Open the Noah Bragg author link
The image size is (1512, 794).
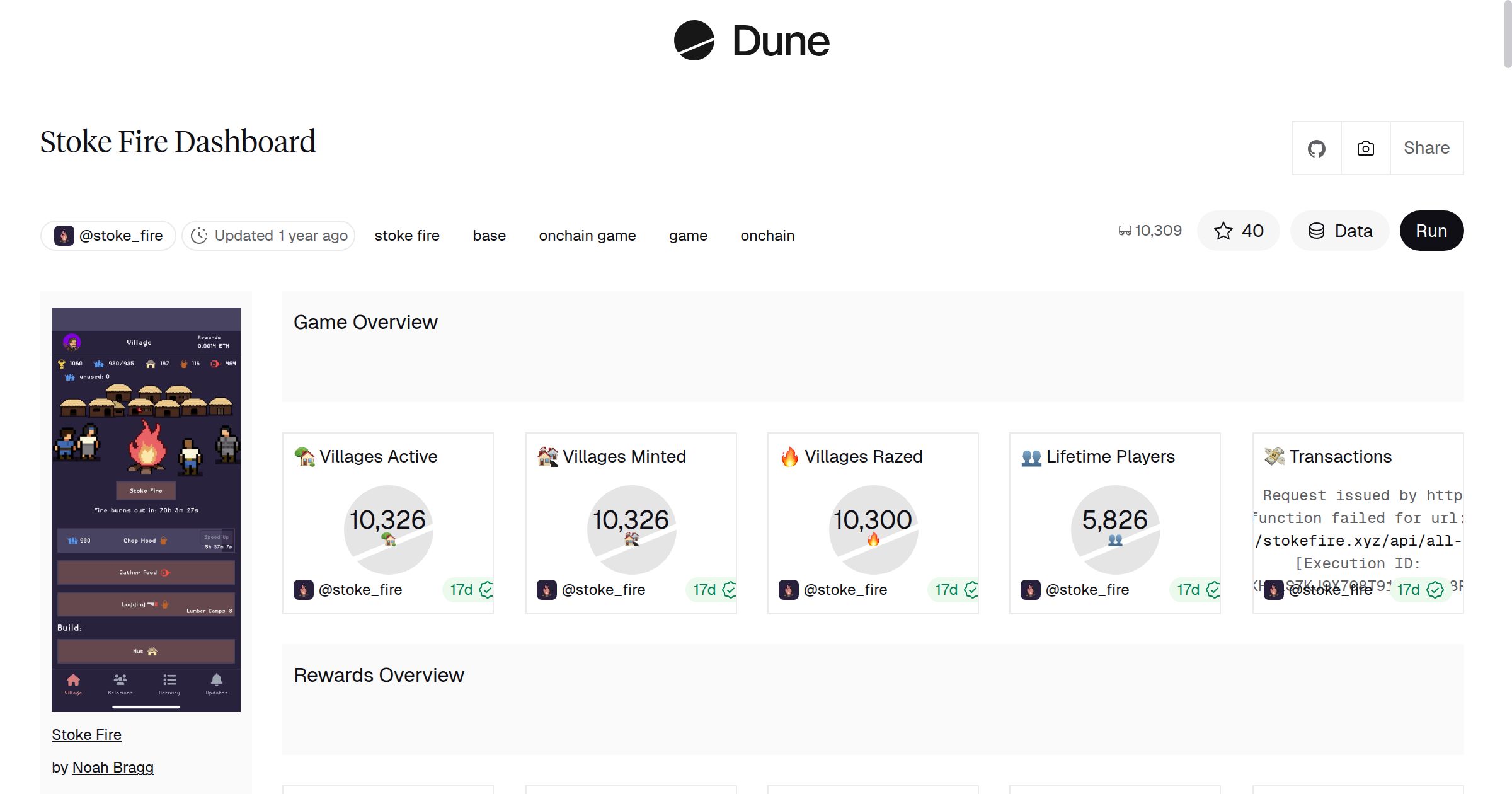point(113,768)
